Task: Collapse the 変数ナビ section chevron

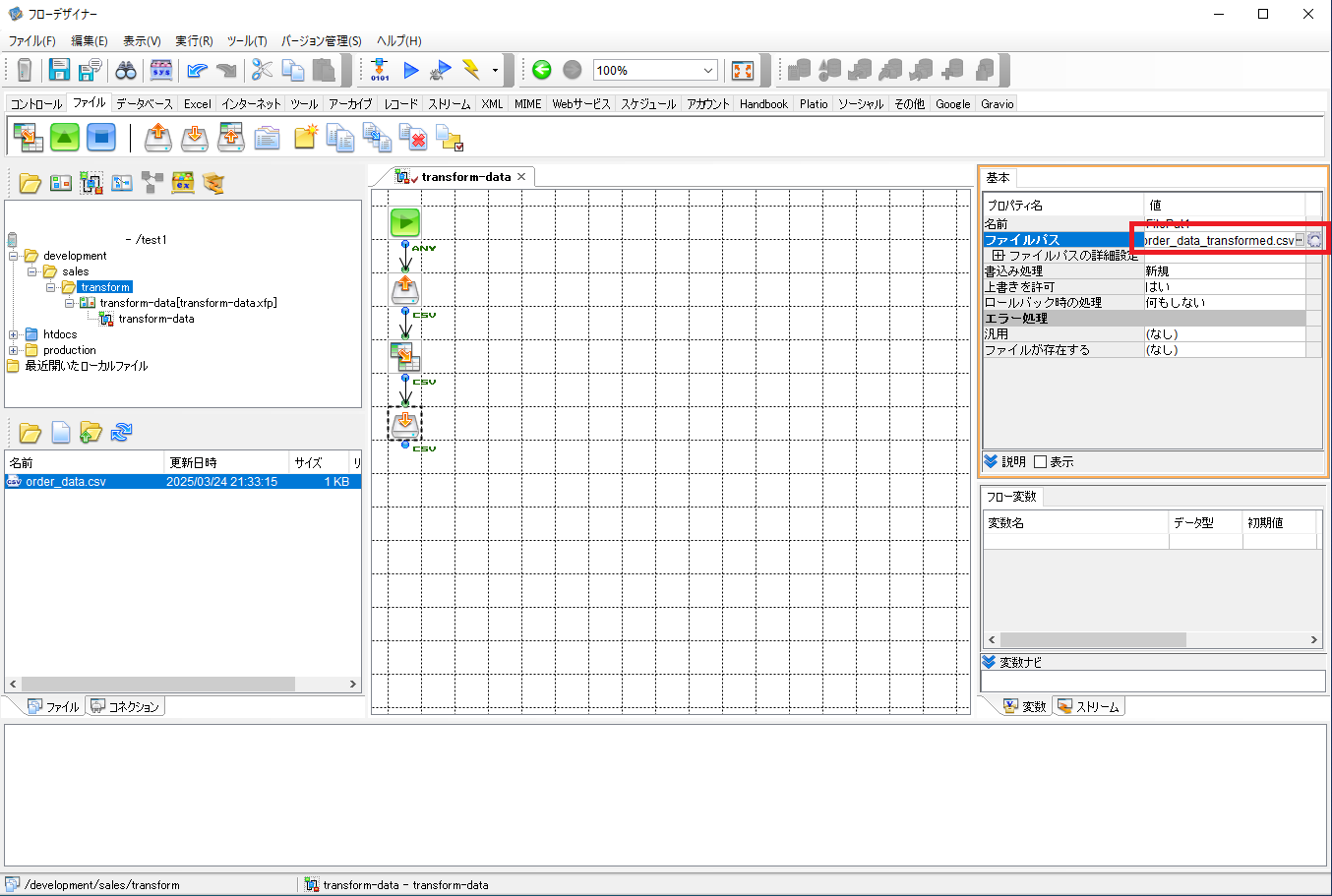Action: click(x=990, y=662)
